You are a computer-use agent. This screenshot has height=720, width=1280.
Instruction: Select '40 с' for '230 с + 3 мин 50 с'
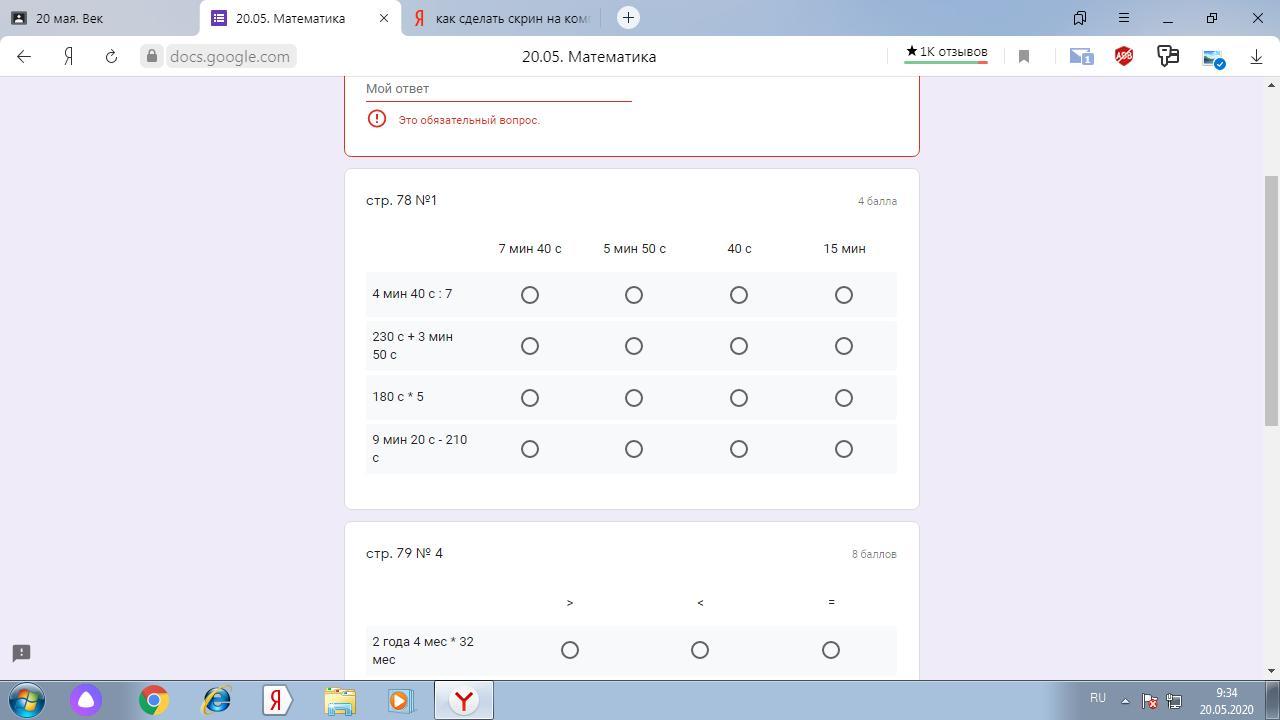coord(739,346)
